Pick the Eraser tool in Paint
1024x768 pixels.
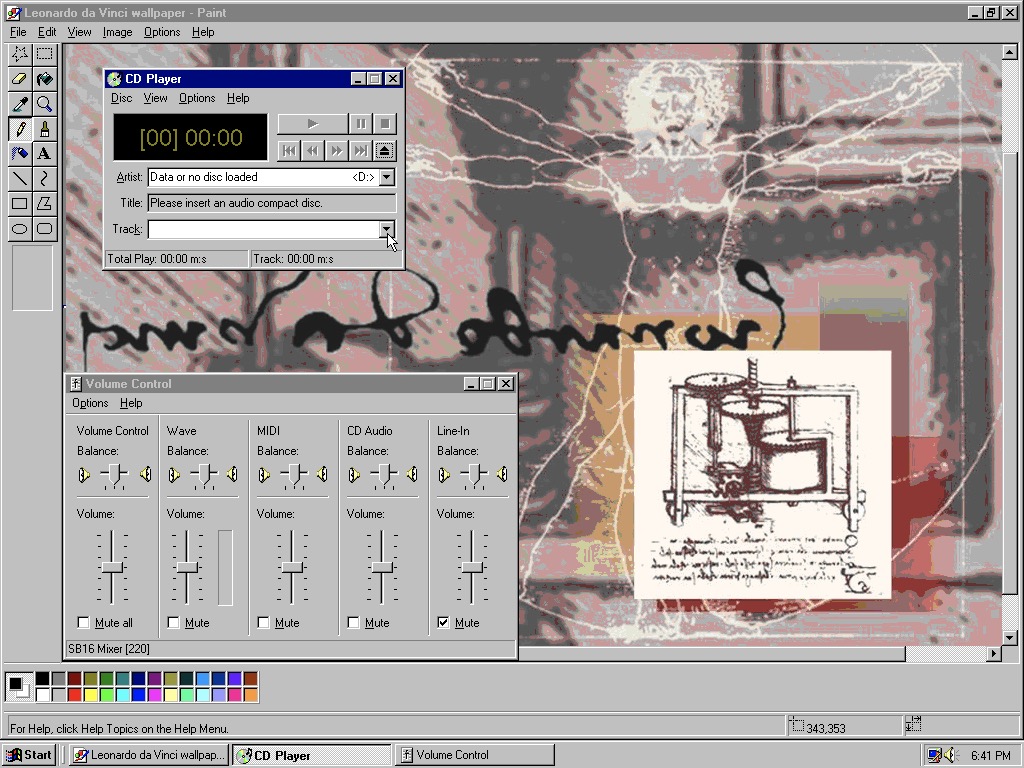coord(20,79)
